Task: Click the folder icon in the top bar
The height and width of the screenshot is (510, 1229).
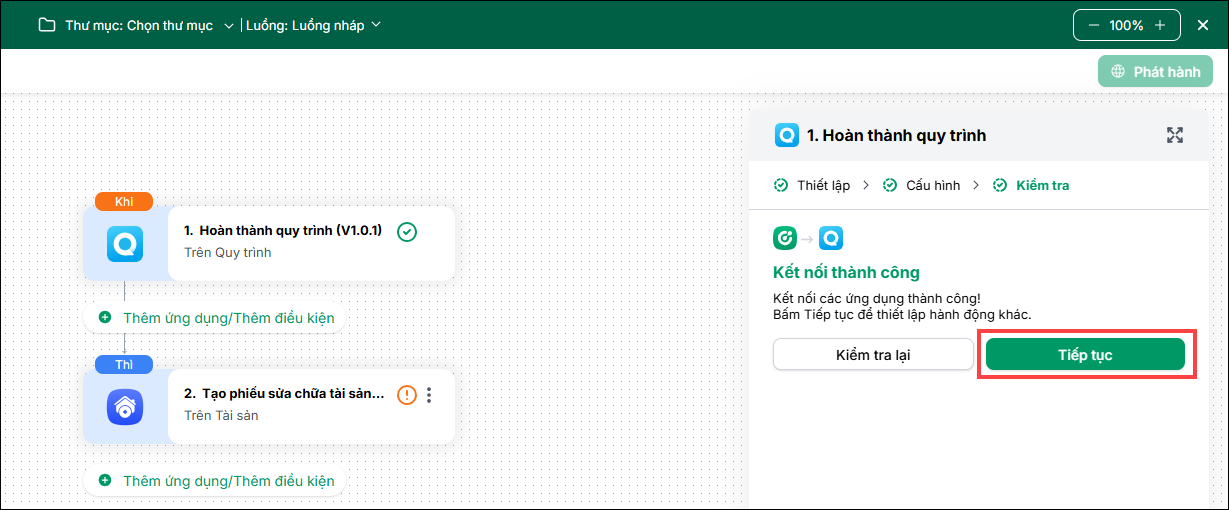Action: pos(46,25)
